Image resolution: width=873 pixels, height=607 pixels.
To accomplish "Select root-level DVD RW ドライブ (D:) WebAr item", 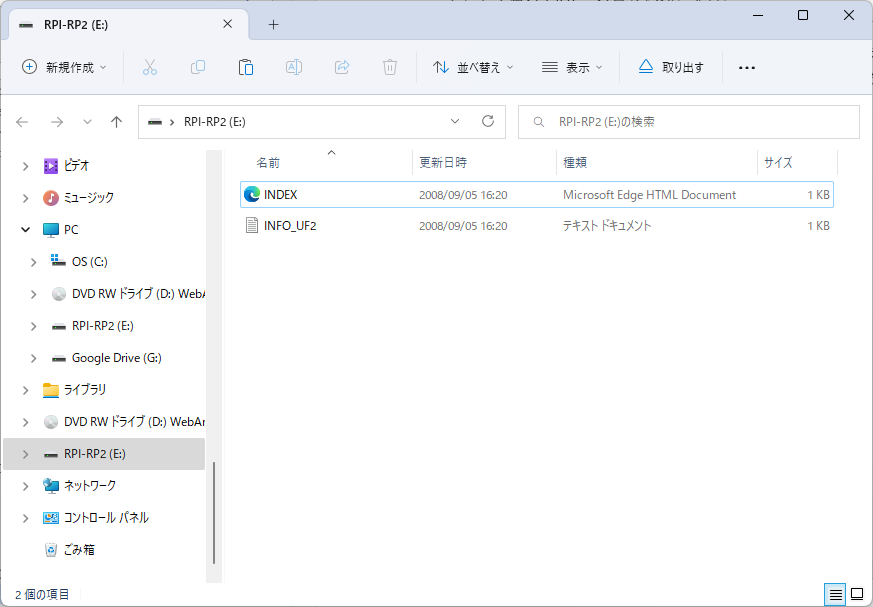I will 134,422.
